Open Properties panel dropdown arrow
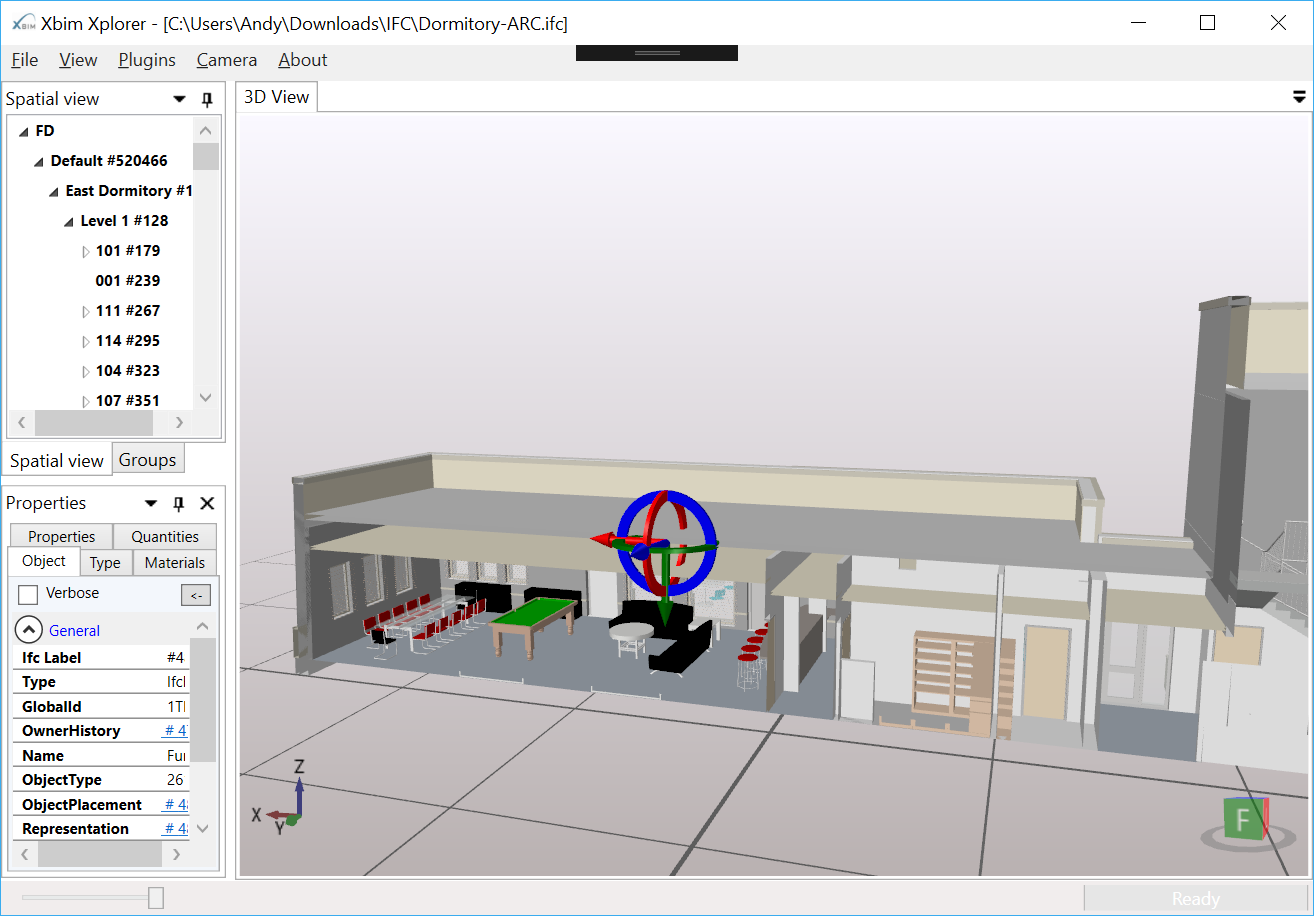 coord(151,503)
